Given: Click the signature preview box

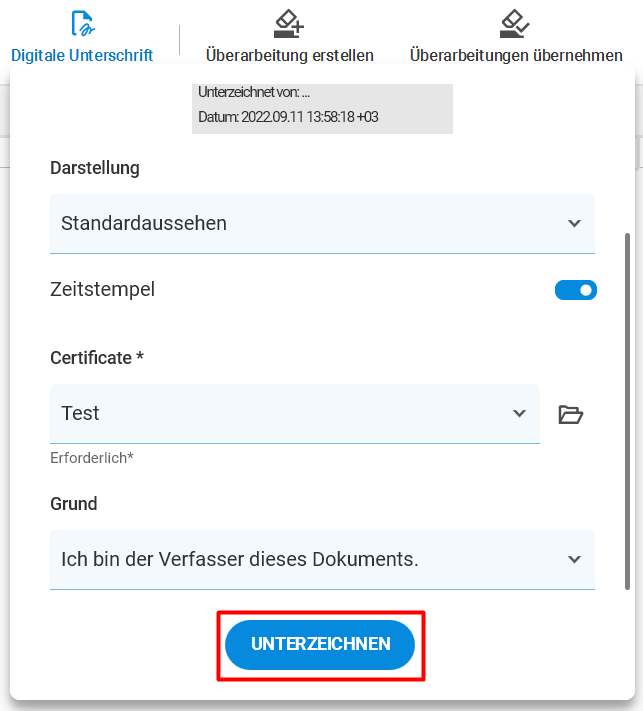Looking at the screenshot, I should pyautogui.click(x=322, y=108).
